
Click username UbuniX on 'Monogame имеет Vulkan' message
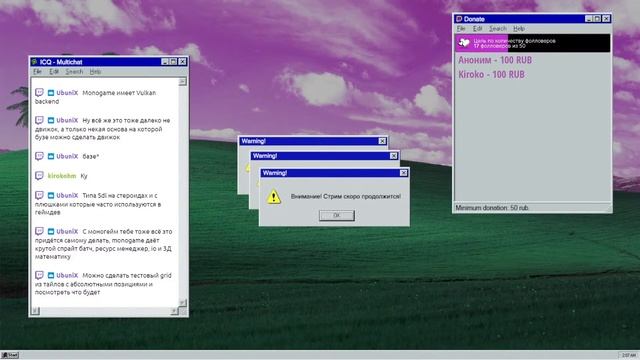(x=67, y=93)
